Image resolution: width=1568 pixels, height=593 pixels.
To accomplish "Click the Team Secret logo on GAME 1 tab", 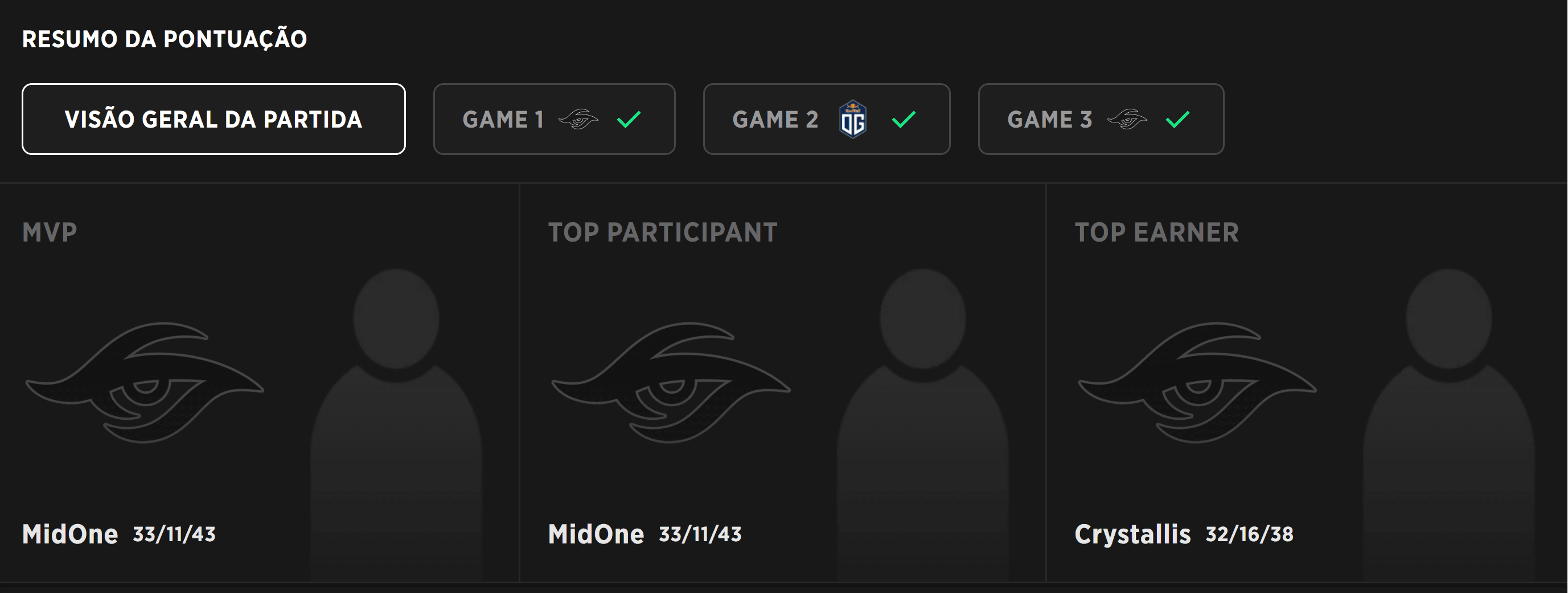I will coord(580,119).
